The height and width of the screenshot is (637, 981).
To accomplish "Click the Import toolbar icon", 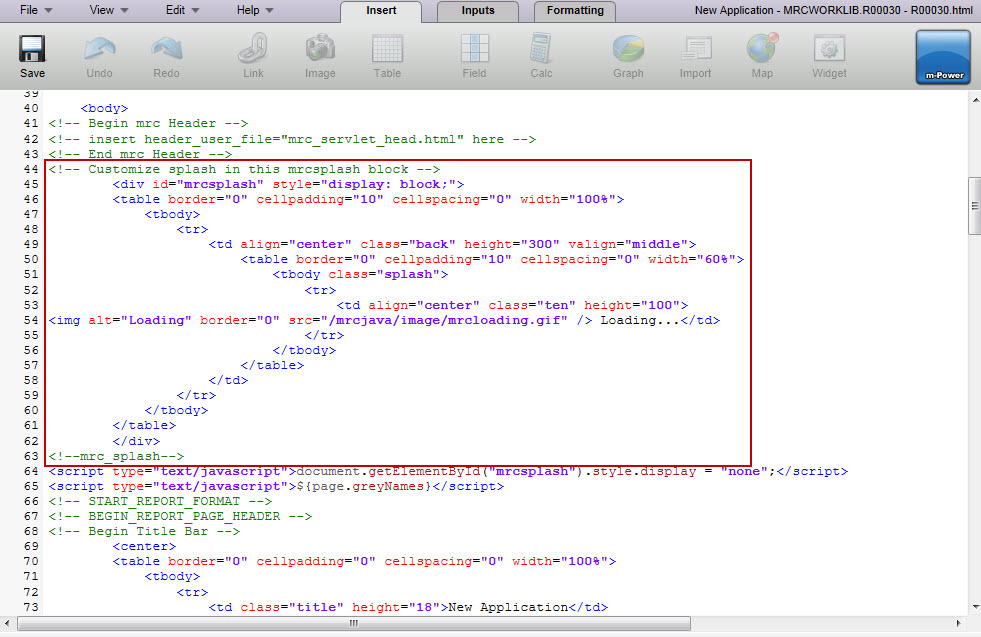I will point(696,49).
